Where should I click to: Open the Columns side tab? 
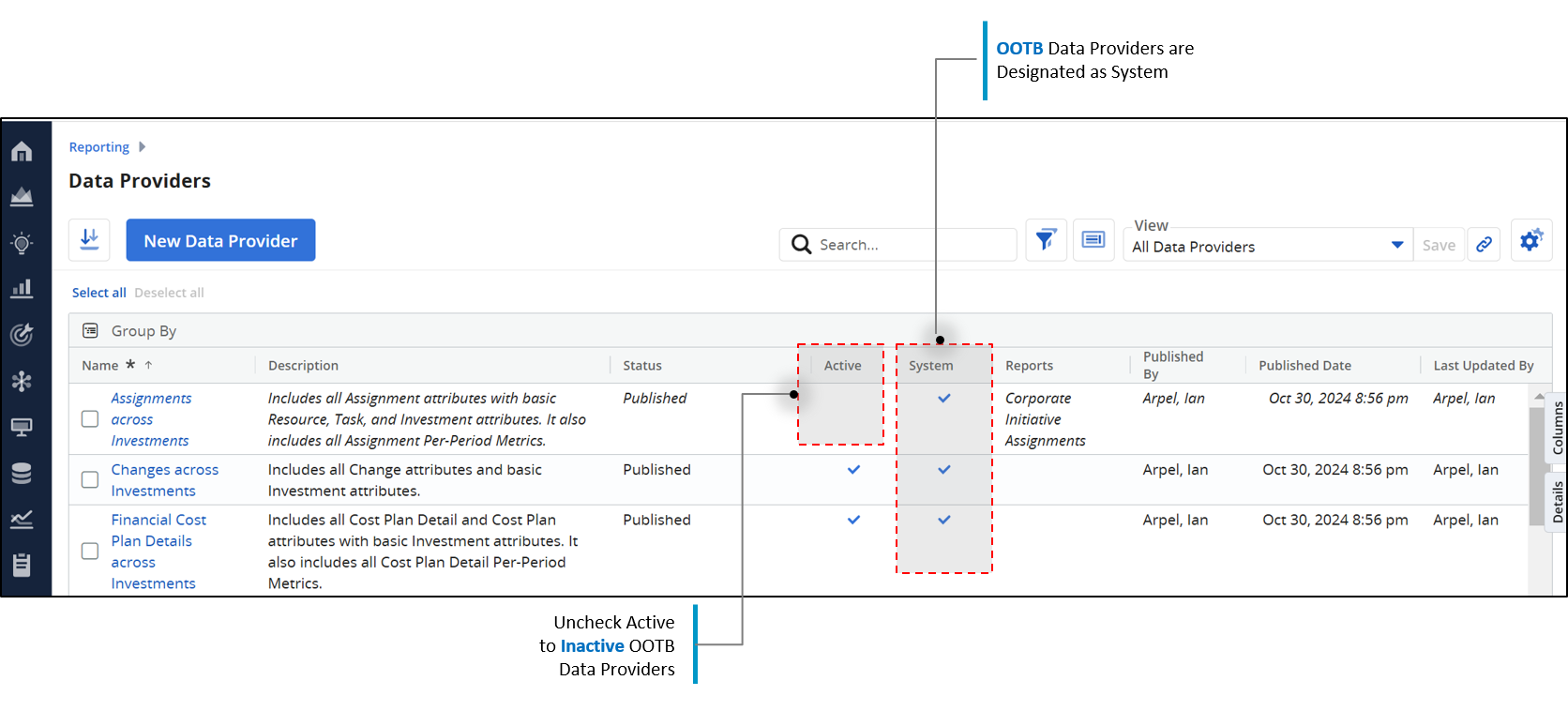coord(1557,428)
